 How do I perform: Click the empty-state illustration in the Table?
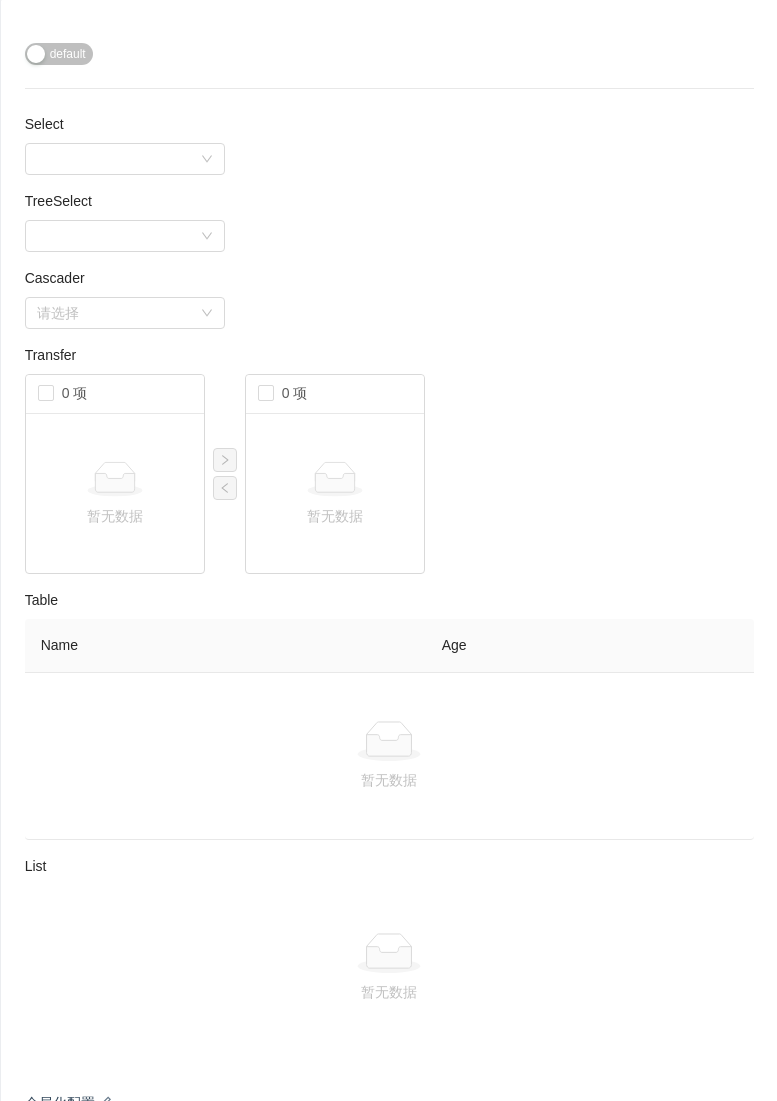tap(389, 740)
